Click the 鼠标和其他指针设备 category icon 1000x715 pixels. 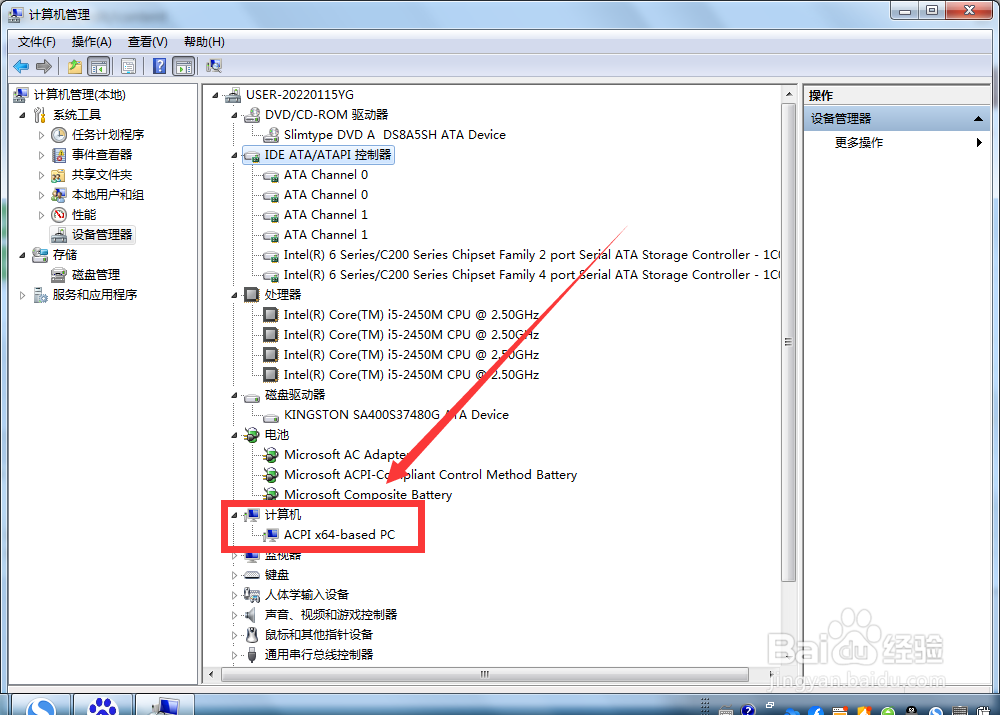252,635
